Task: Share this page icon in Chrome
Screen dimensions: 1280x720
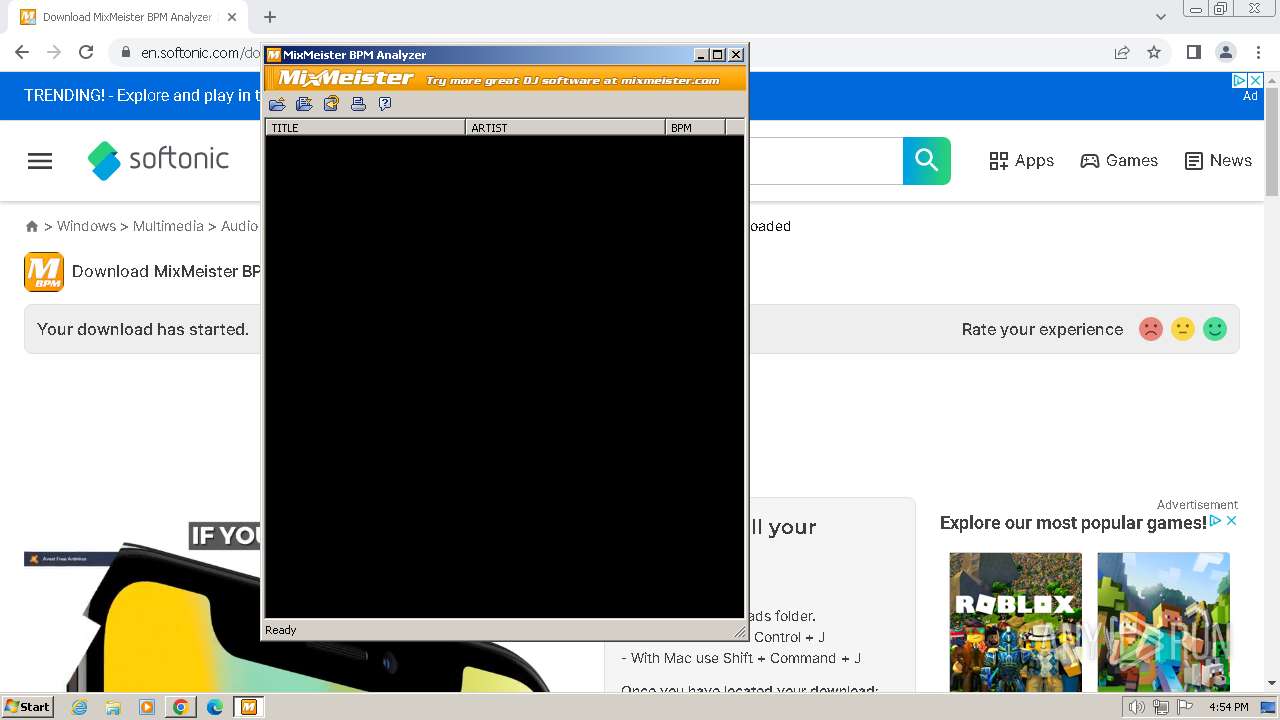Action: (1122, 52)
